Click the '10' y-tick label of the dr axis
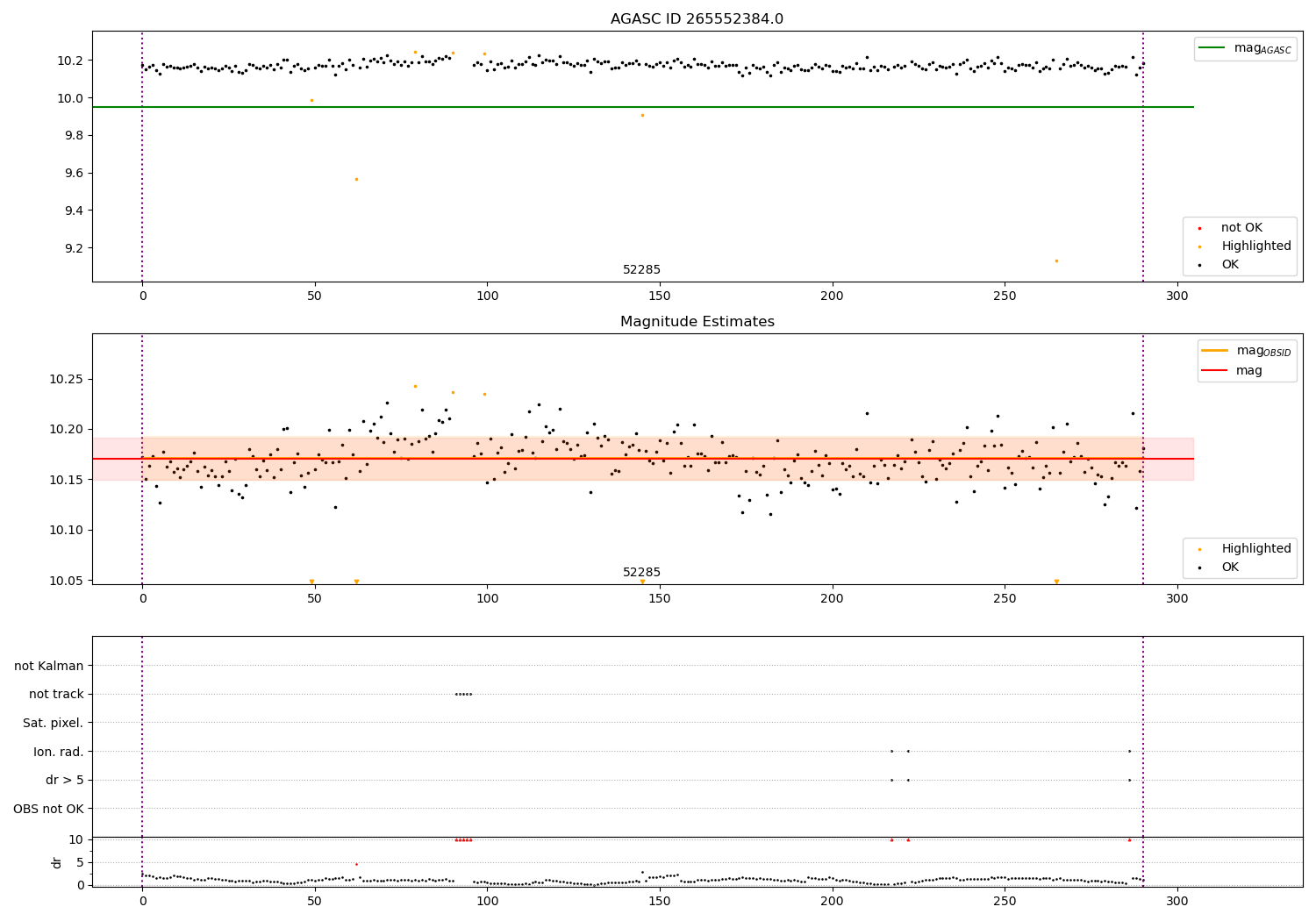 click(x=76, y=839)
